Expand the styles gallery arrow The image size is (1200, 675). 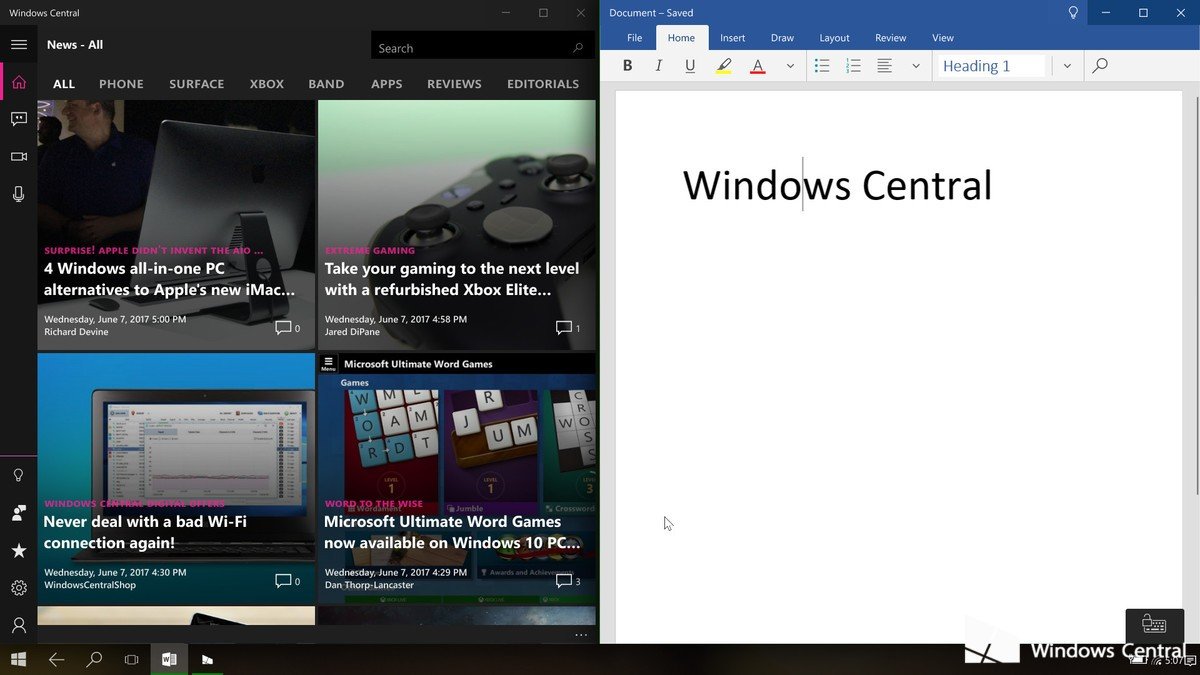pyautogui.click(x=1067, y=66)
